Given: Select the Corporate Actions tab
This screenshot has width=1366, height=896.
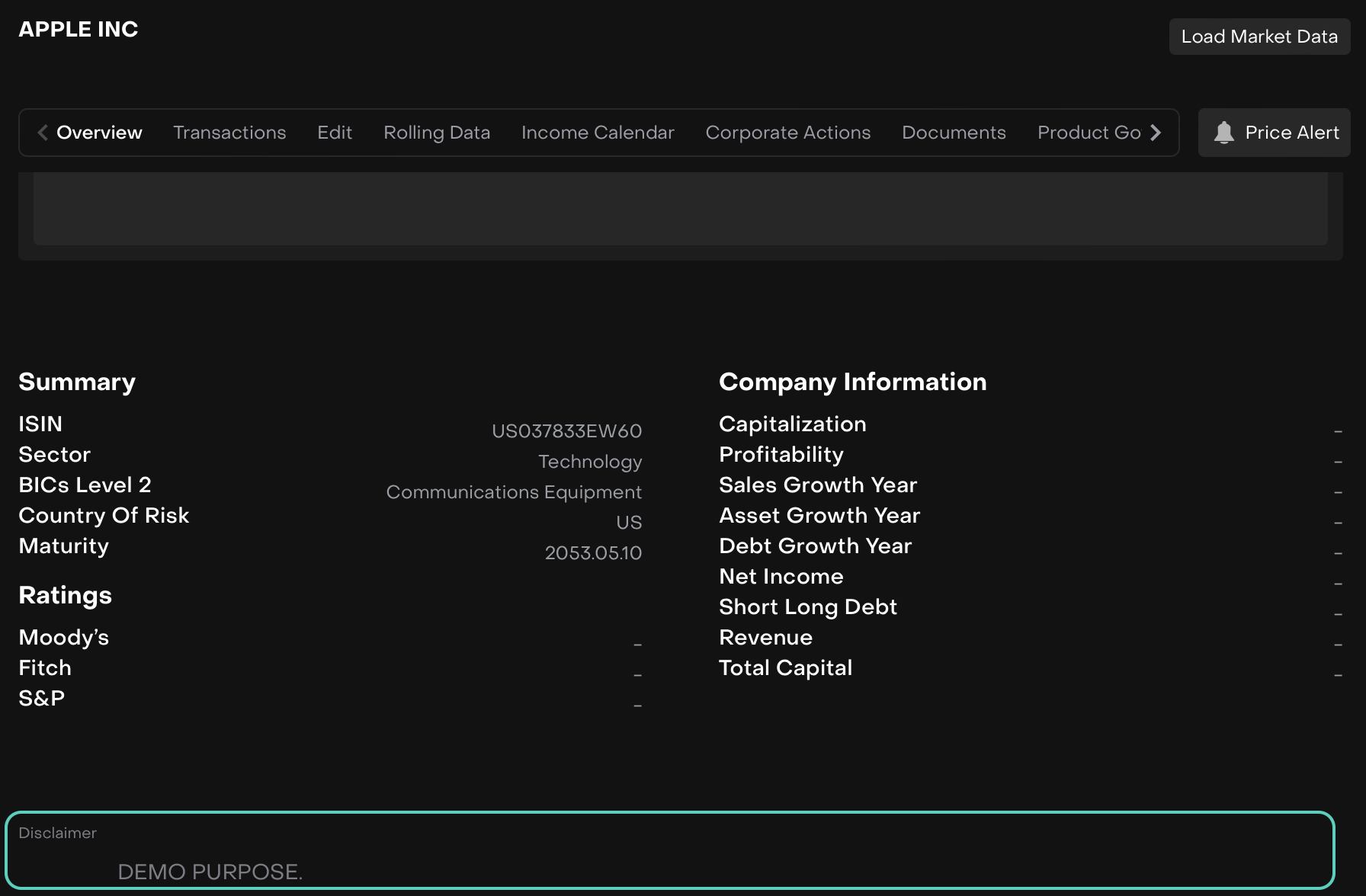Looking at the screenshot, I should [x=787, y=133].
